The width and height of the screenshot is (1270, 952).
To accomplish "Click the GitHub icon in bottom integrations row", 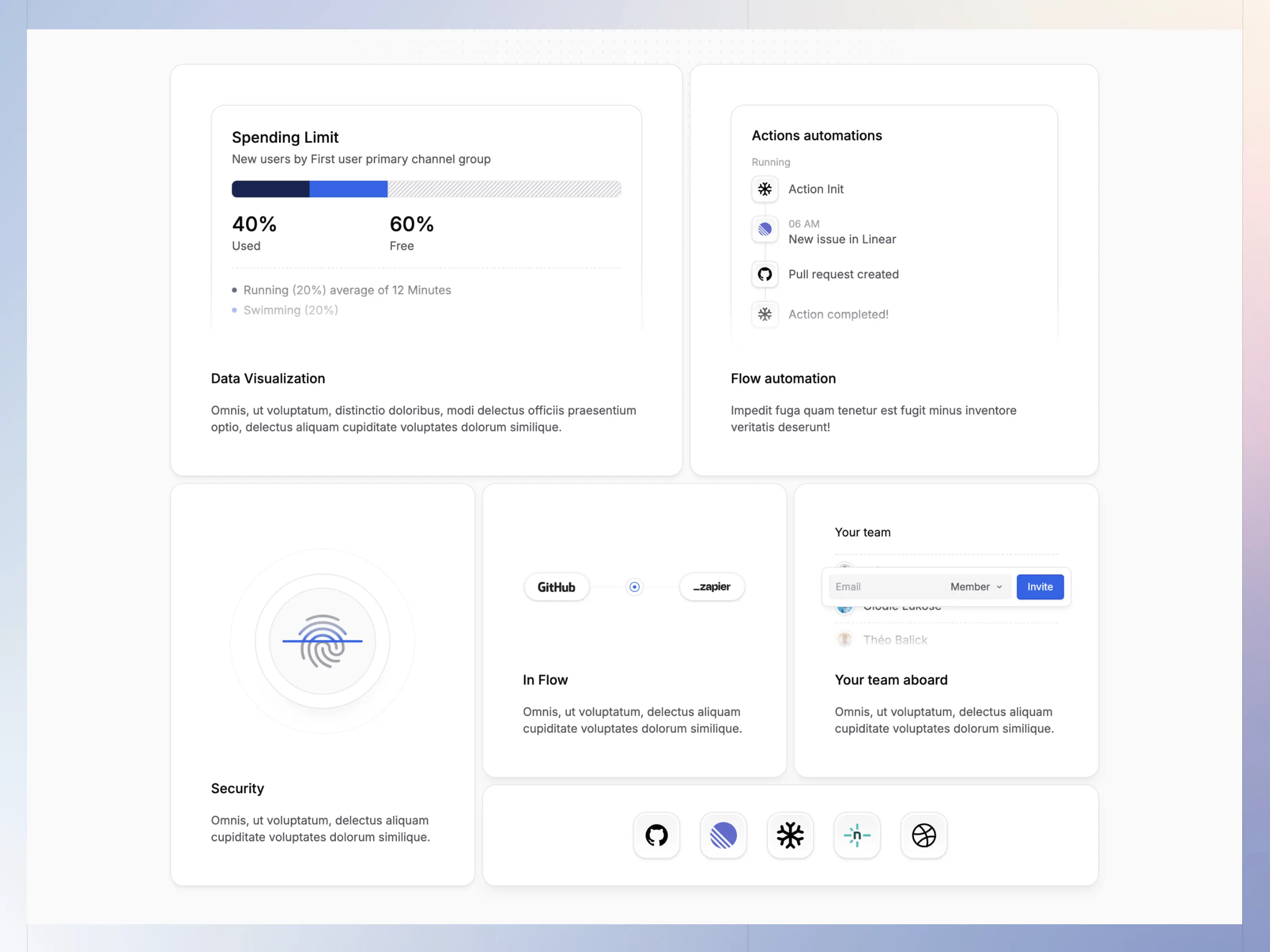I will 656,835.
